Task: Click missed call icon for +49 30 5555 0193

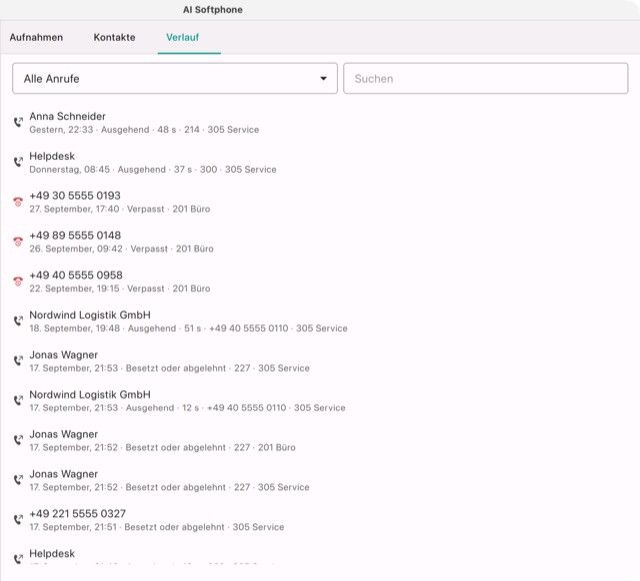Action: tap(18, 202)
